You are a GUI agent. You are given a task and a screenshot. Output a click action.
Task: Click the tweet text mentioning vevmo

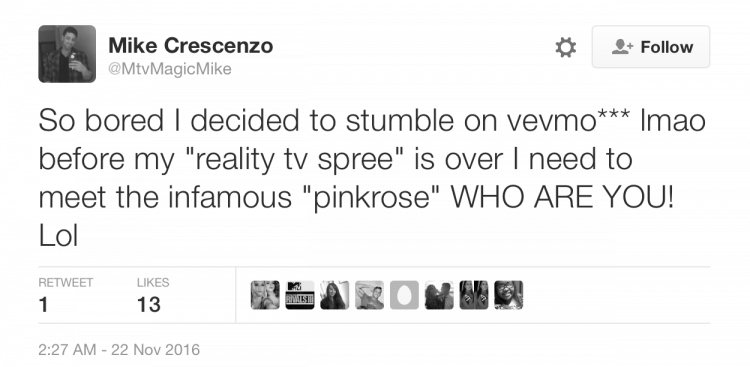point(372,178)
